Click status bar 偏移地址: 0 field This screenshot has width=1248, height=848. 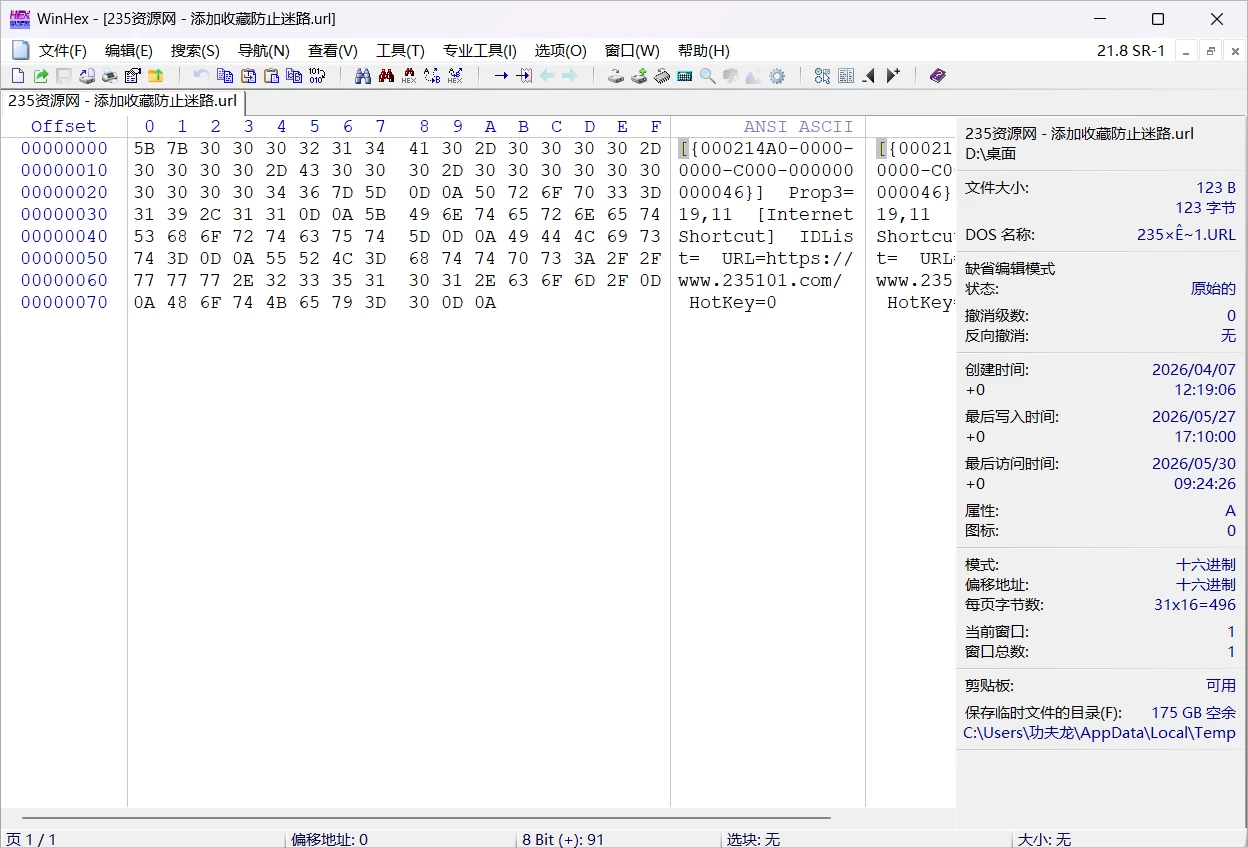[401, 839]
